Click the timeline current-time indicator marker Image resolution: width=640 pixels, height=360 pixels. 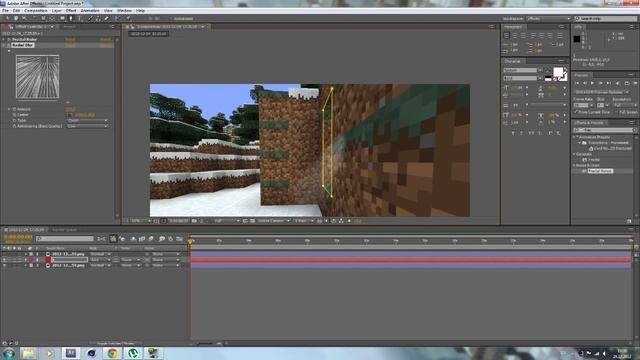190,242
